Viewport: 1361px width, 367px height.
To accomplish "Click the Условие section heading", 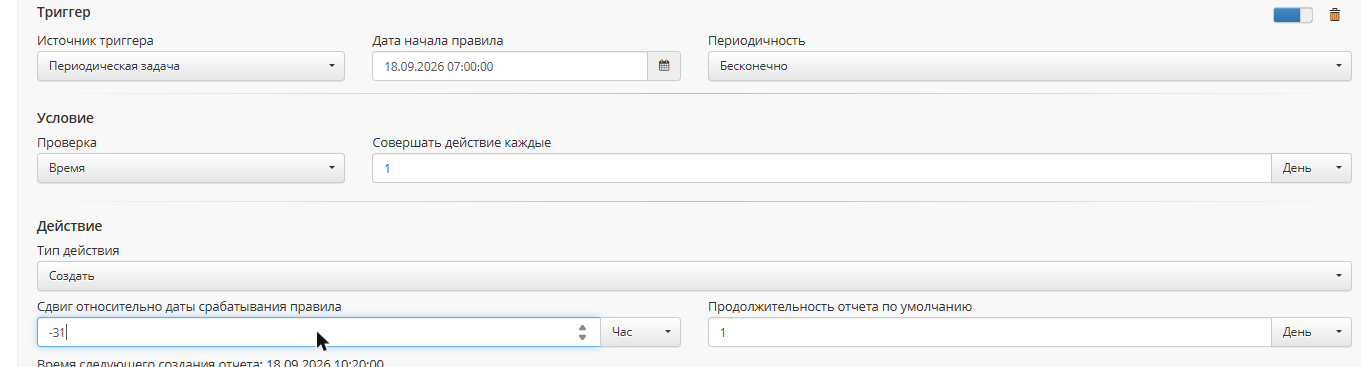I will [65, 118].
